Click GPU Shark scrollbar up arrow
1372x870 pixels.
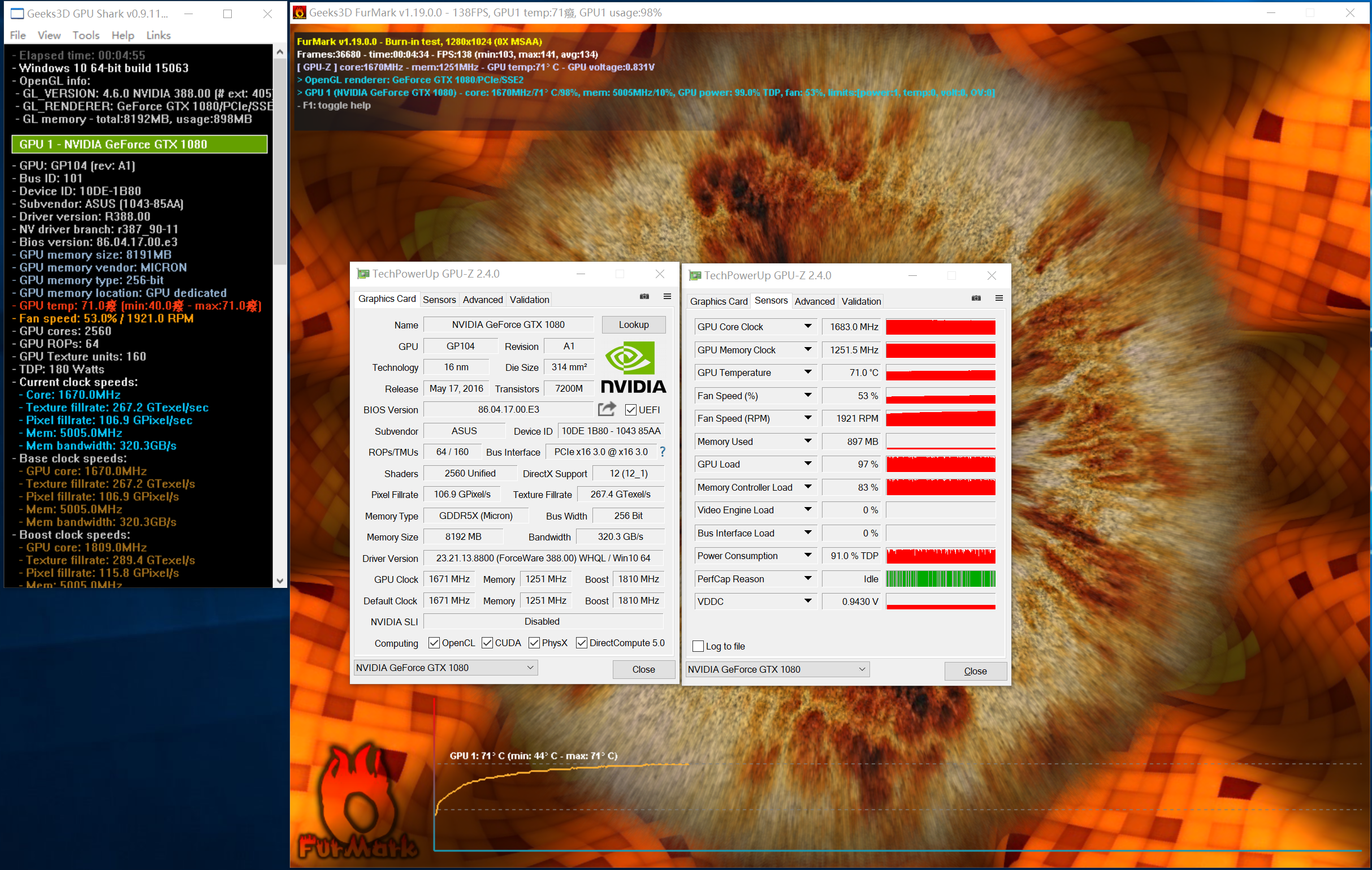(x=280, y=52)
